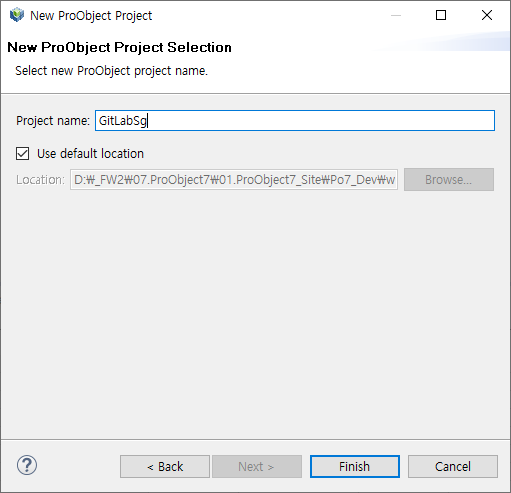
Task: Click the "Select new ProObject project name." description
Action: [111, 71]
